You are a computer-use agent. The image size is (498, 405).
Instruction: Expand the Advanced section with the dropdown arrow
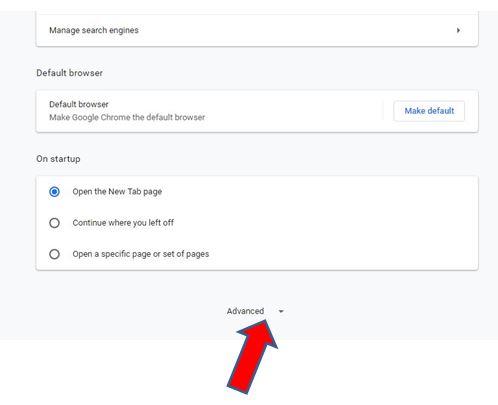point(281,311)
